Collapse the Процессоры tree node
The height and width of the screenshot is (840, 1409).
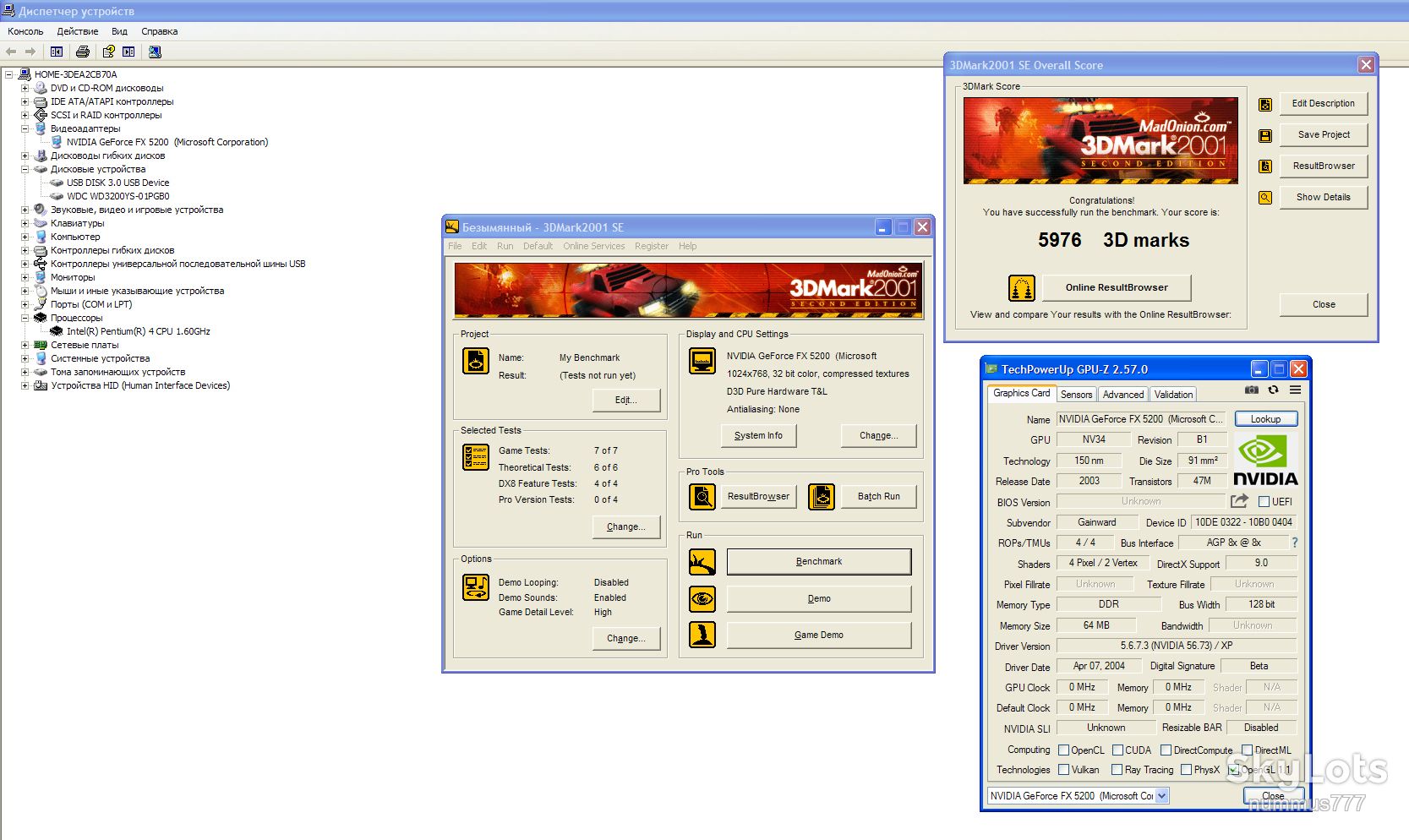tap(25, 318)
